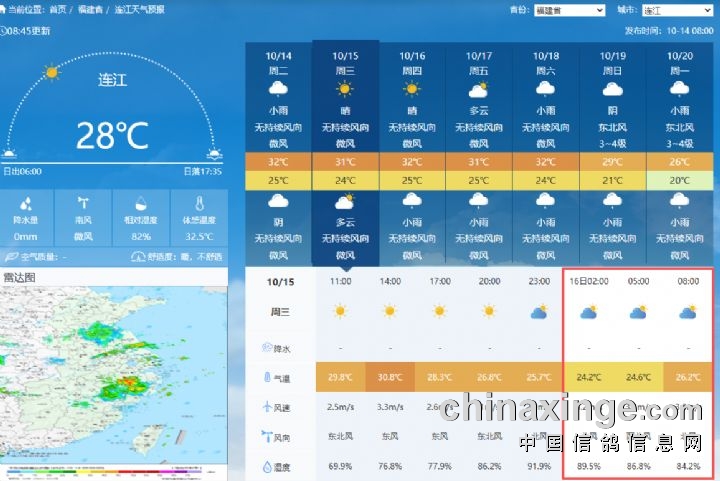Click the 14:00 hourly sun icon
This screenshot has width=720, height=481.
tap(390, 312)
